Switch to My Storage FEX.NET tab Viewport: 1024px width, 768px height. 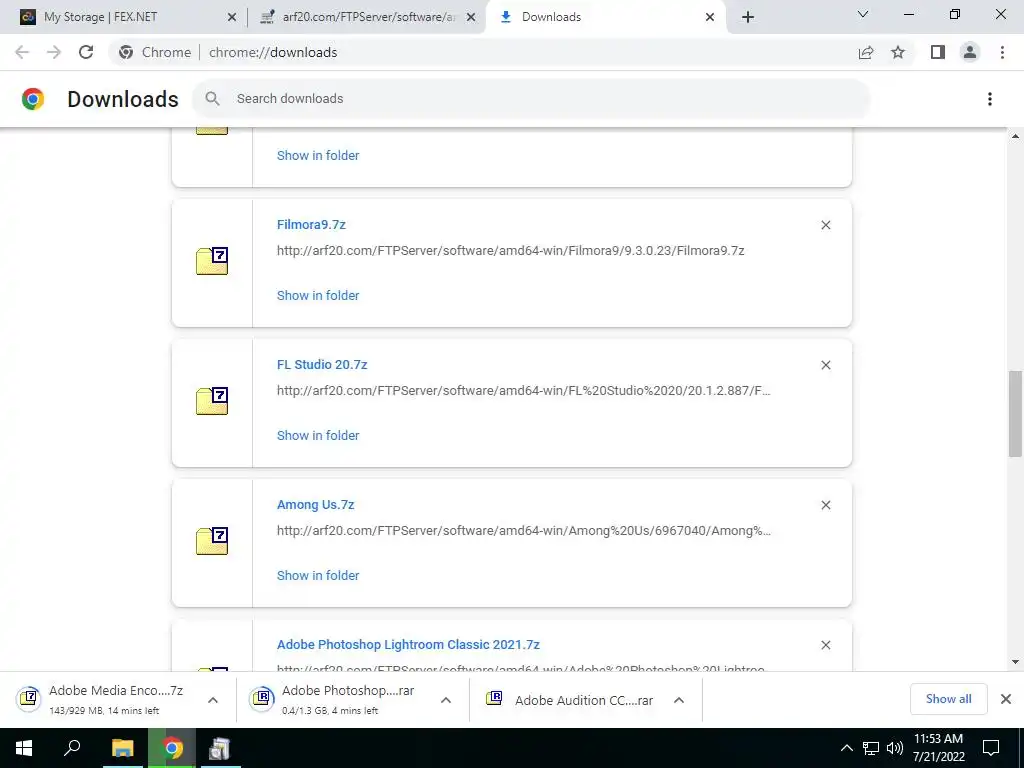pos(122,17)
